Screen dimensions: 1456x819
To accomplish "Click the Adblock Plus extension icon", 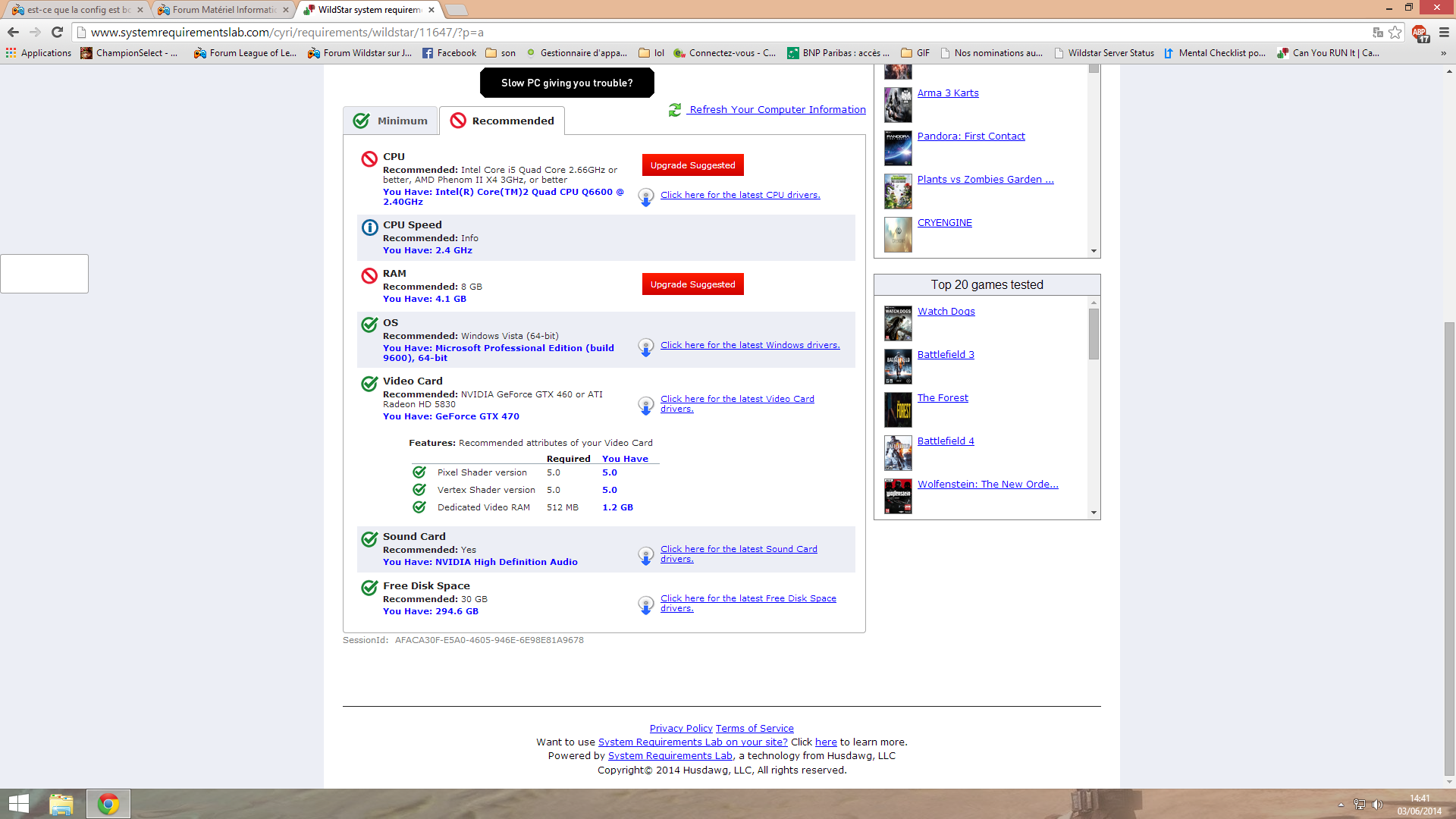I will pos(1420,33).
